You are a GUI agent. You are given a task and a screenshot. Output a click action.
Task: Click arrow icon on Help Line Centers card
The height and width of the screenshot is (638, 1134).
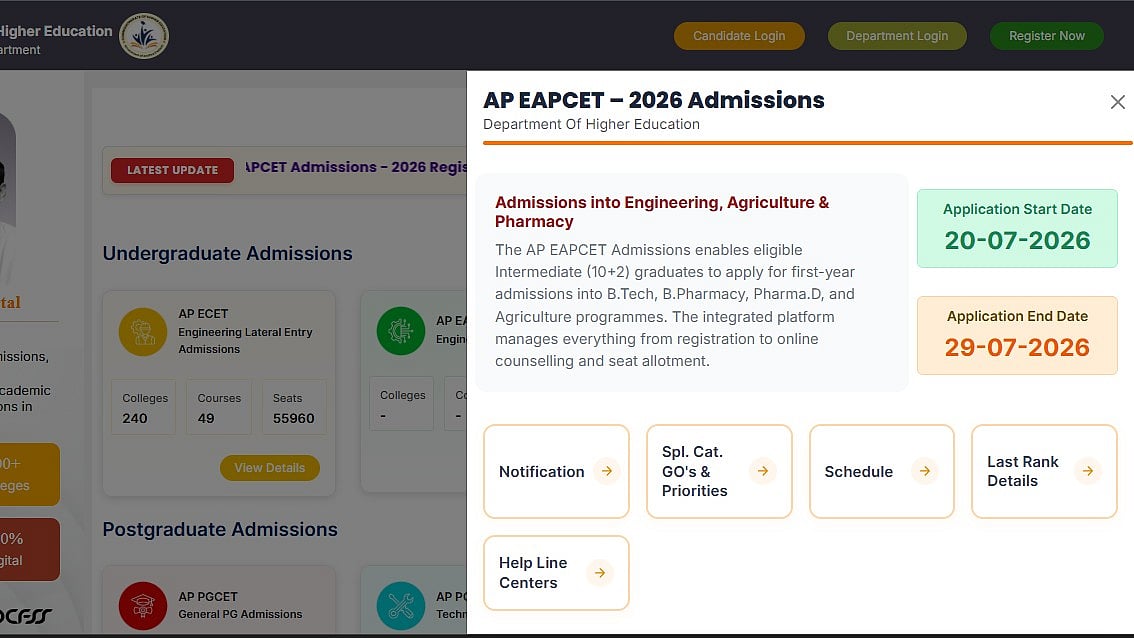600,573
